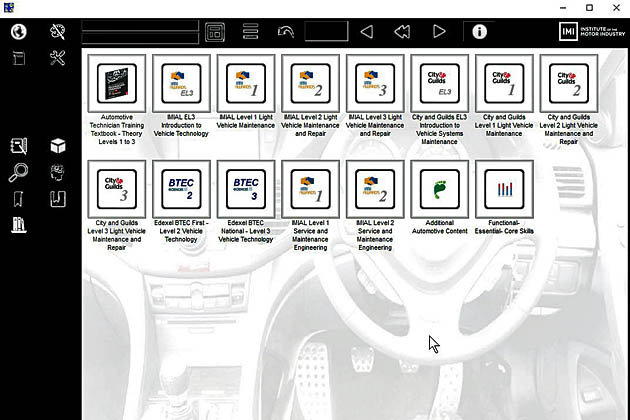Open the notebook with pencil icon
The width and height of the screenshot is (630, 420).
[18, 146]
